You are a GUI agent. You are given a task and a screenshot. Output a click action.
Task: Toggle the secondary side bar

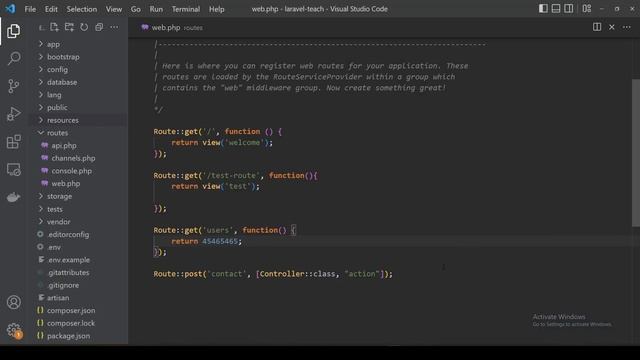click(569, 9)
